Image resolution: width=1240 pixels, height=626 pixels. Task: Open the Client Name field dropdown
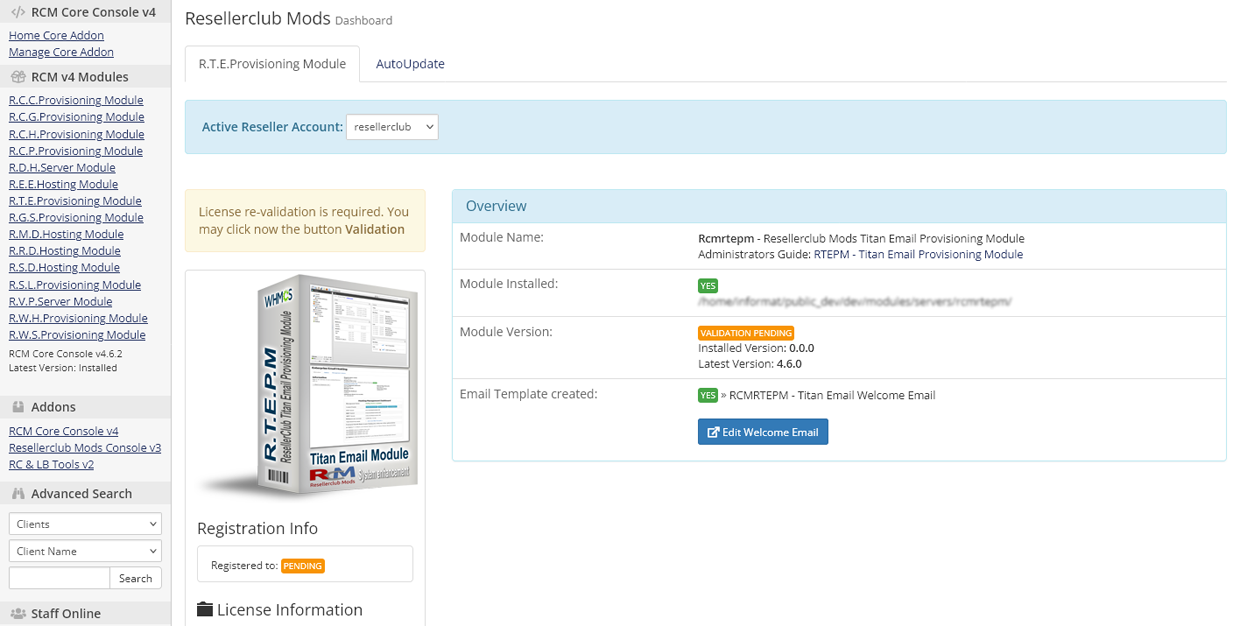pos(85,551)
